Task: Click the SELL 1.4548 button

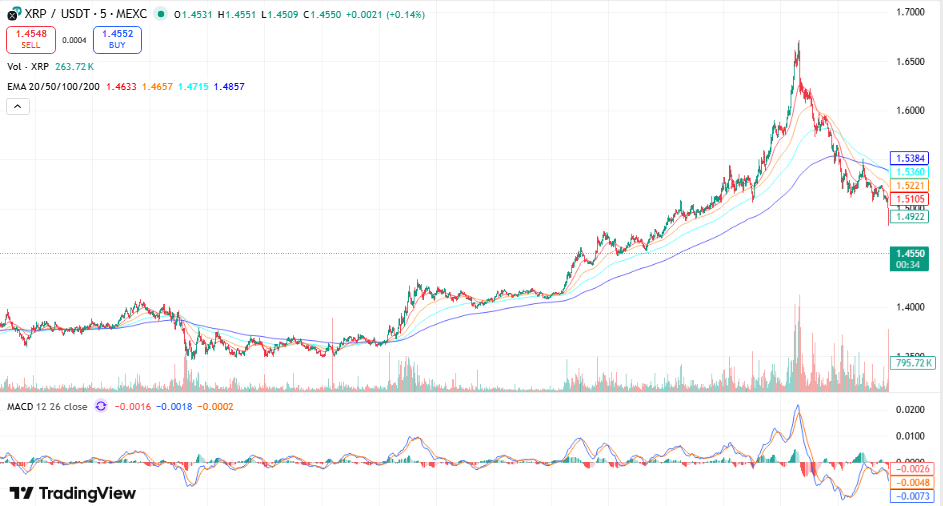Action: (31, 40)
